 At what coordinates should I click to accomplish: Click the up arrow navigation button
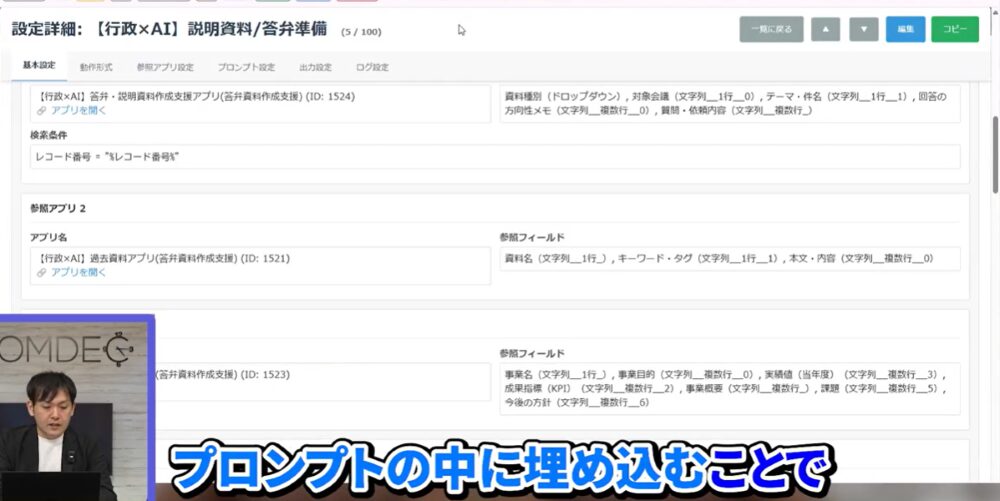(825, 29)
